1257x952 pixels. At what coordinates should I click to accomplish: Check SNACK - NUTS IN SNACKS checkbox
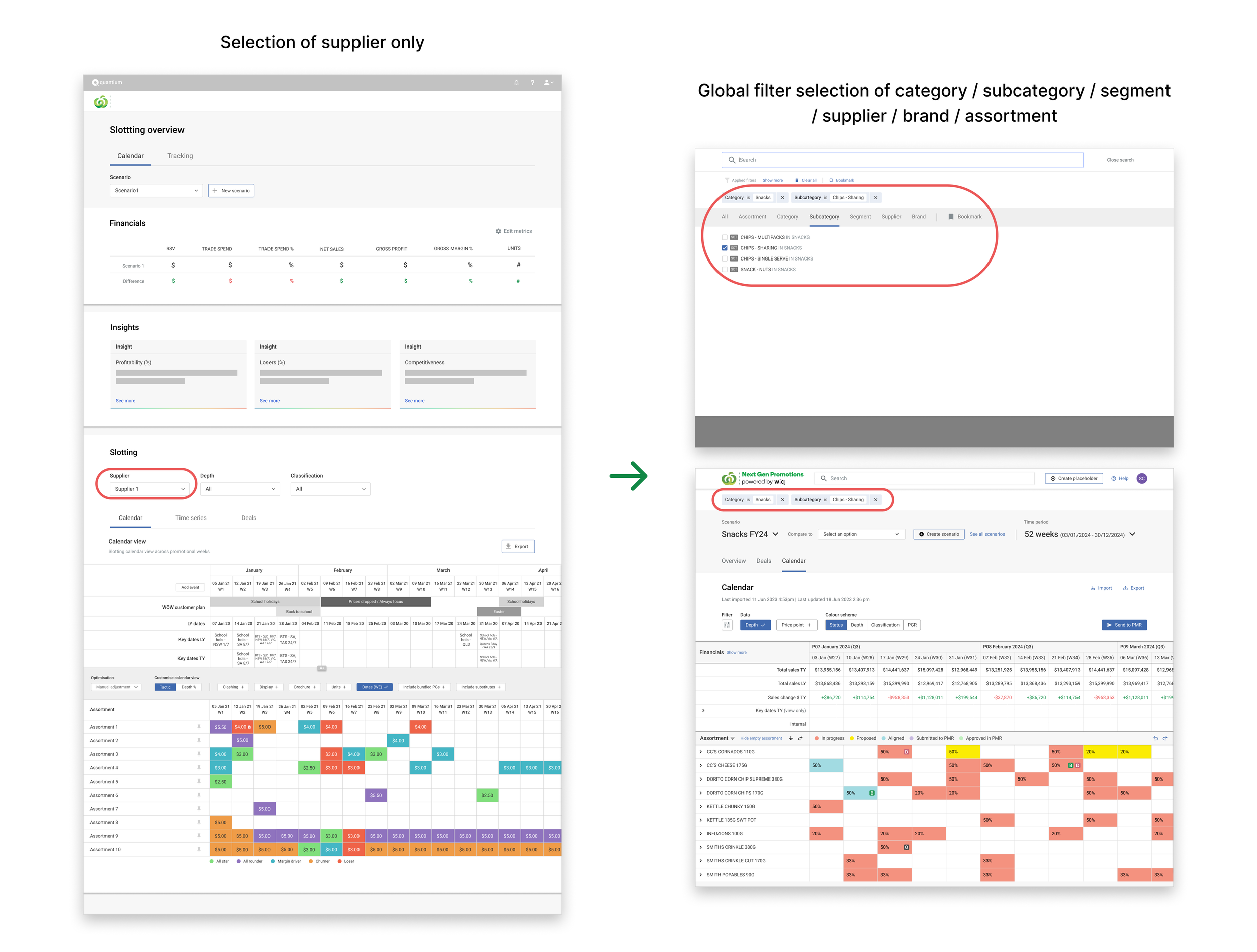click(x=725, y=270)
